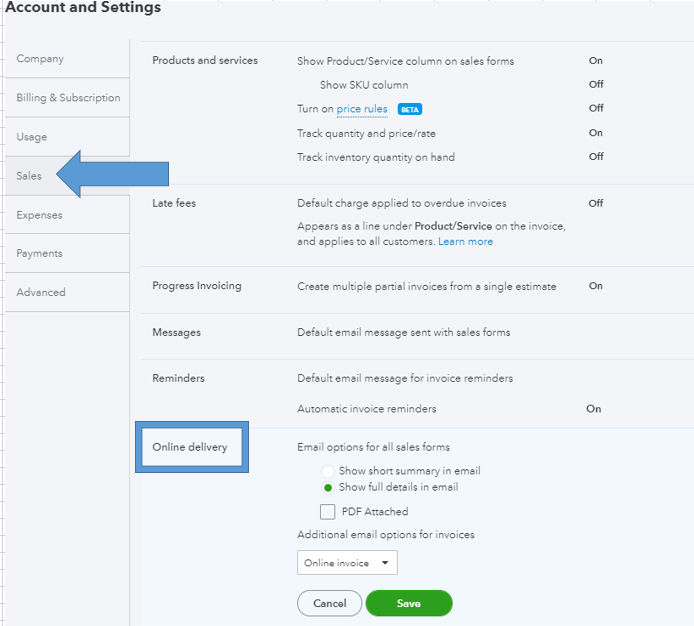Select Show full details in email

(x=328, y=488)
